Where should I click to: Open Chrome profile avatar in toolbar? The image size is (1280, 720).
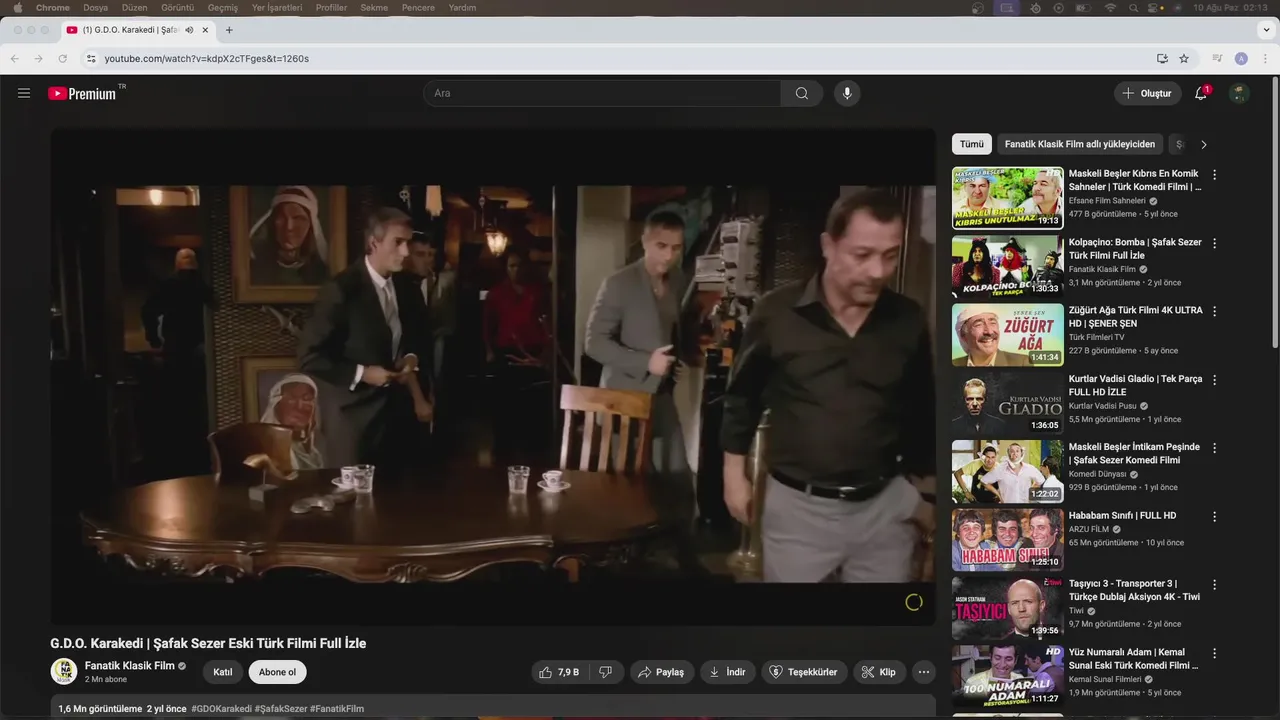coord(1241,59)
